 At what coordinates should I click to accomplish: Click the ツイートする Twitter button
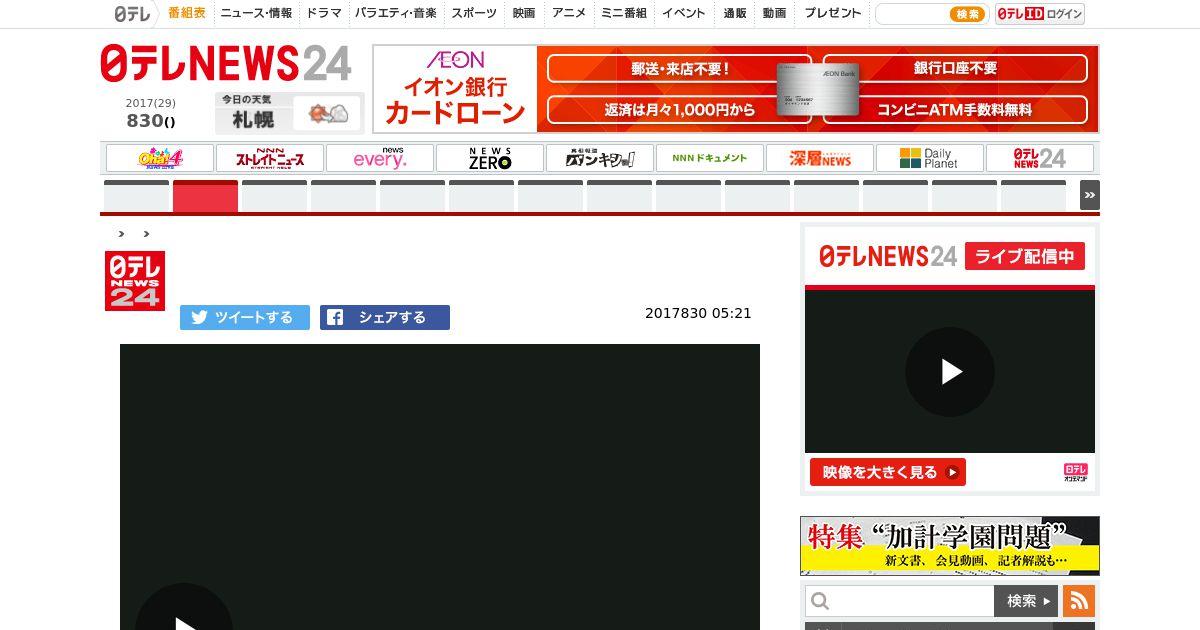(245, 317)
